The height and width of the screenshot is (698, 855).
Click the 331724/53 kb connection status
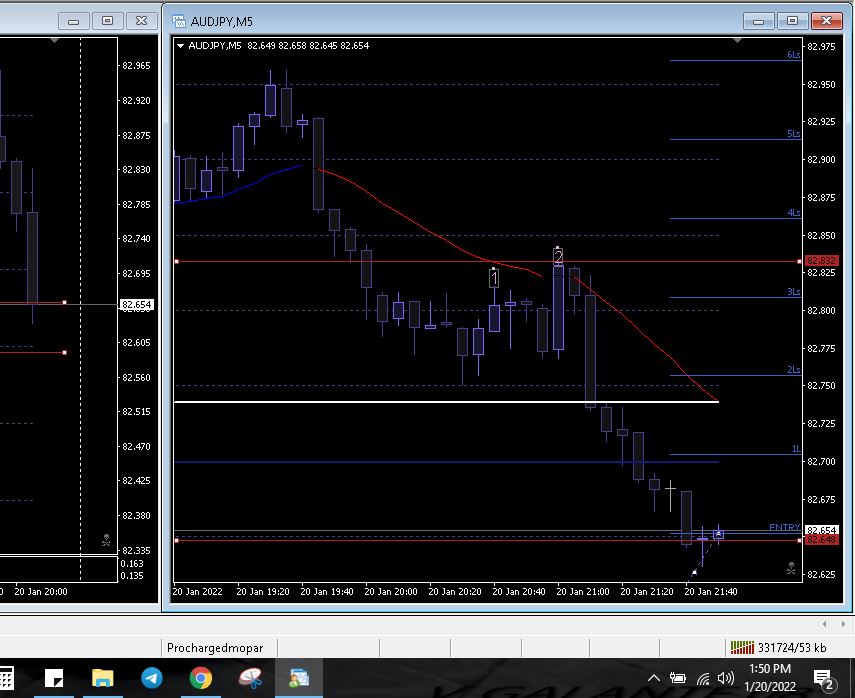pos(779,647)
